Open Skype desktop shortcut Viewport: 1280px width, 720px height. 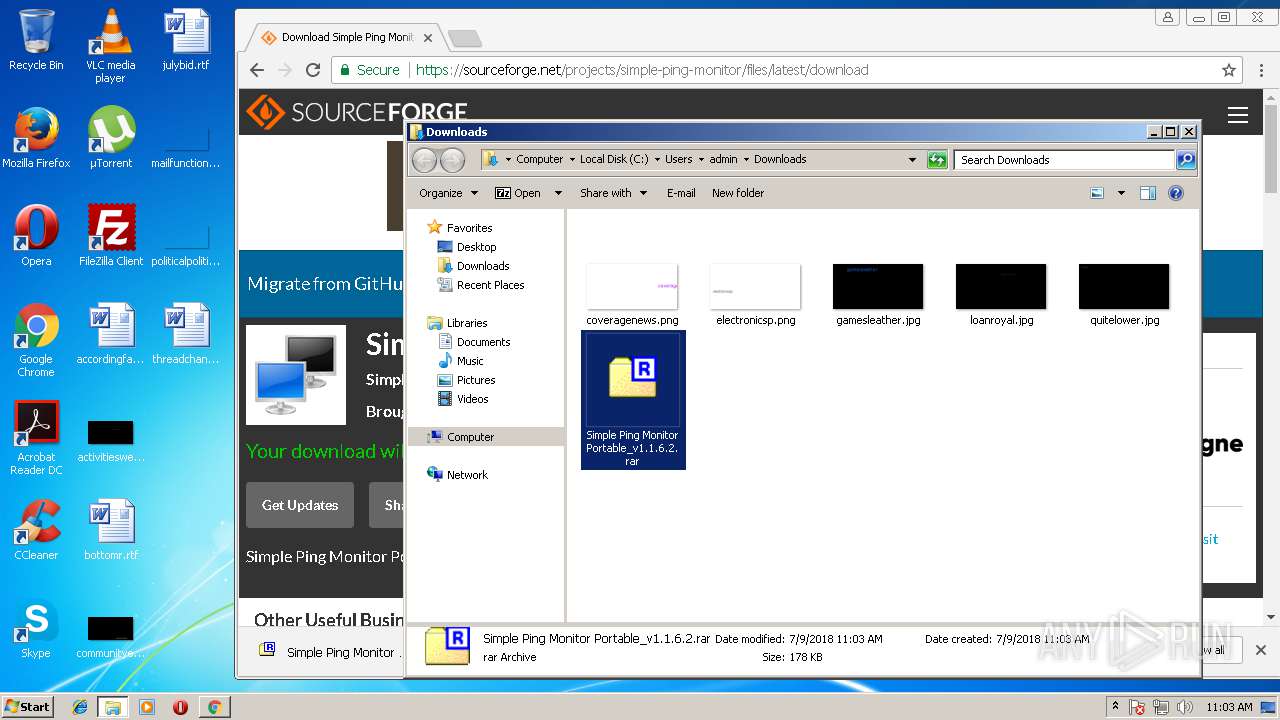click(x=36, y=628)
